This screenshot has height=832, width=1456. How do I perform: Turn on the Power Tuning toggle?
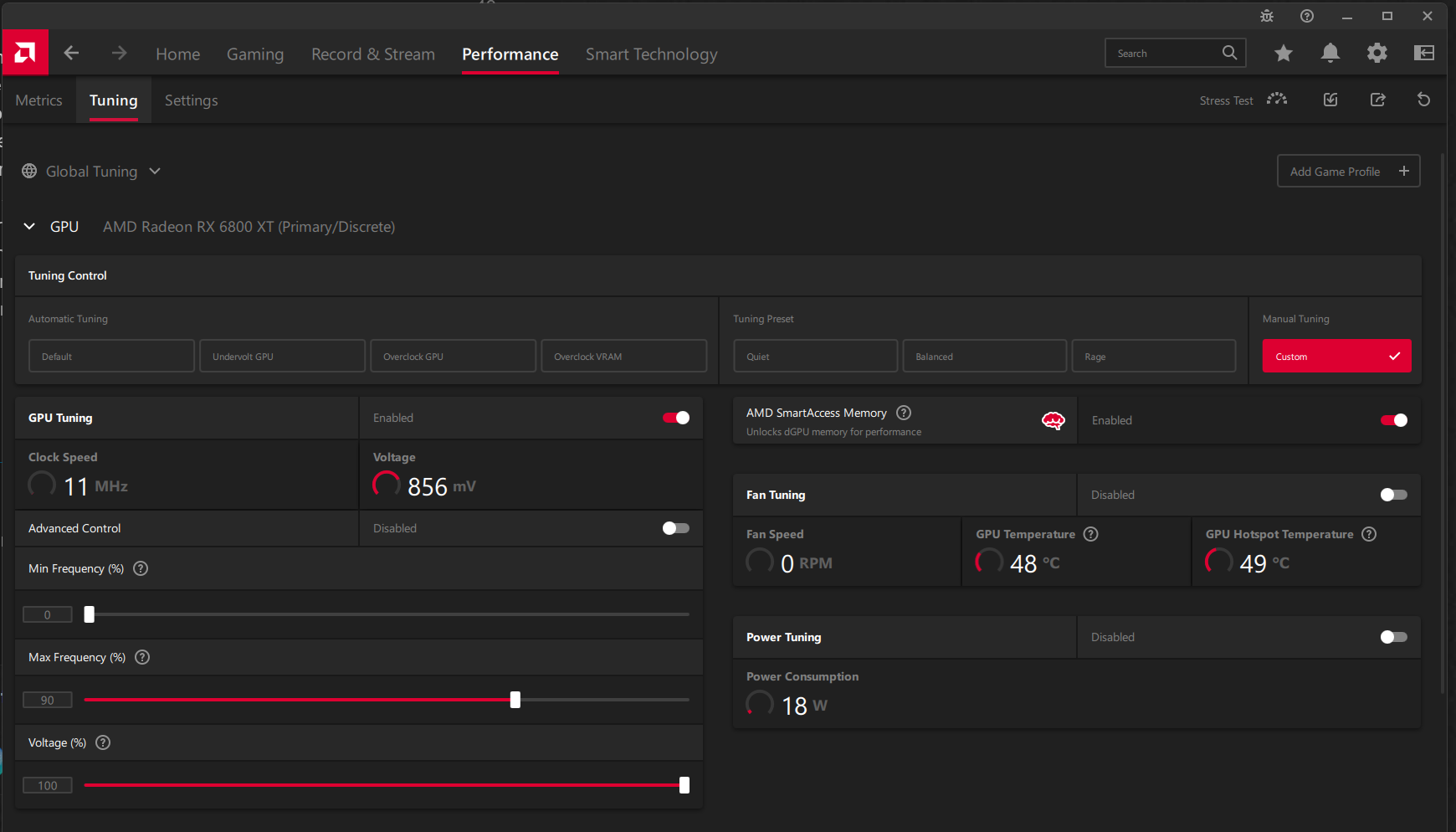(x=1393, y=637)
